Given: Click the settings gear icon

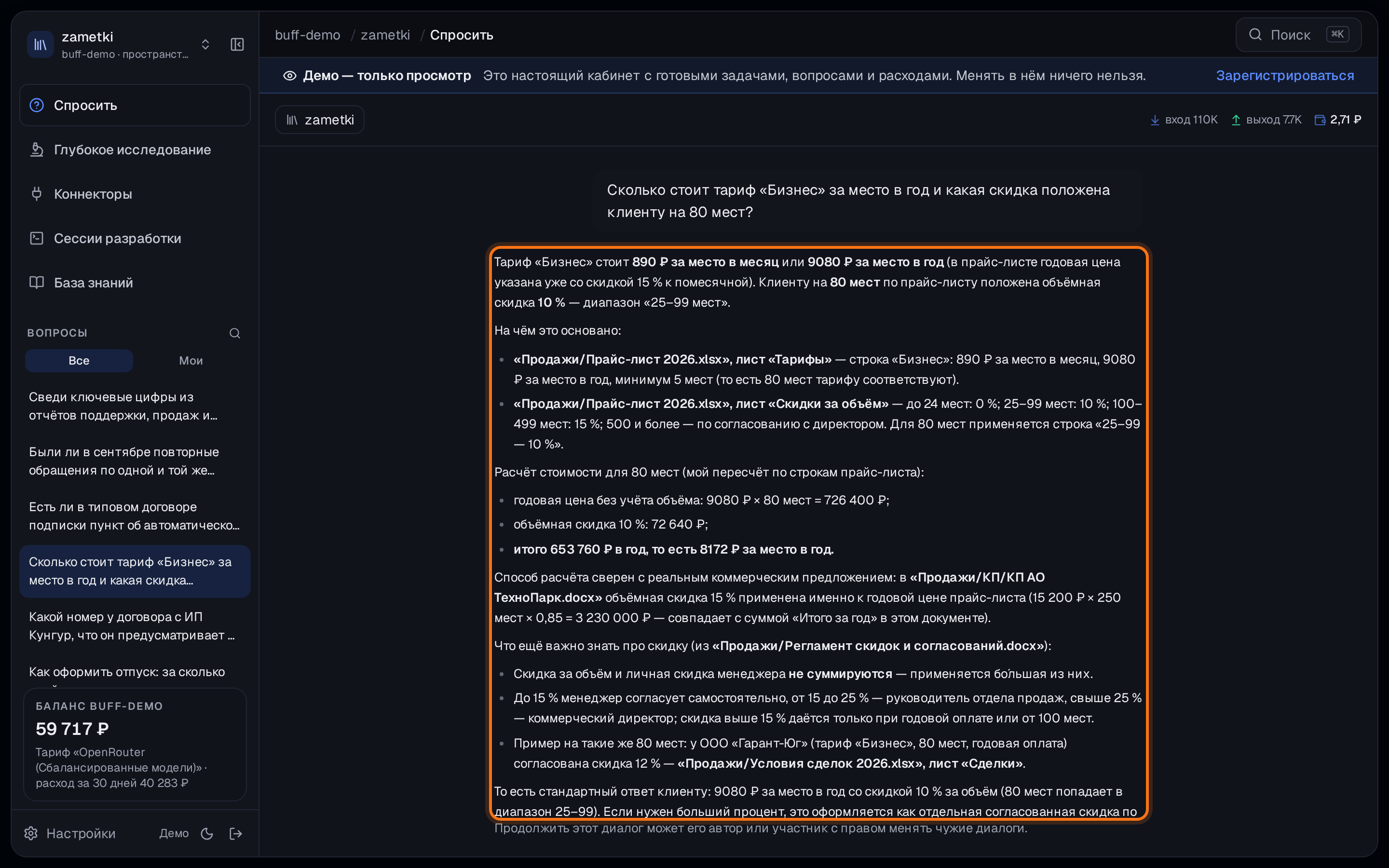Looking at the screenshot, I should 31,833.
